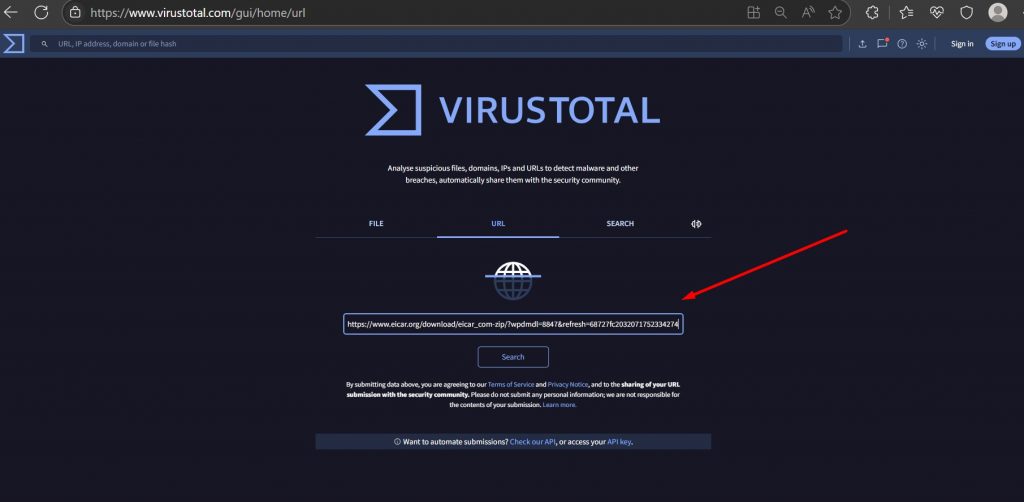Screen dimensions: 1024x502
Task: Open Privacy Notice link
Action: [568, 385]
